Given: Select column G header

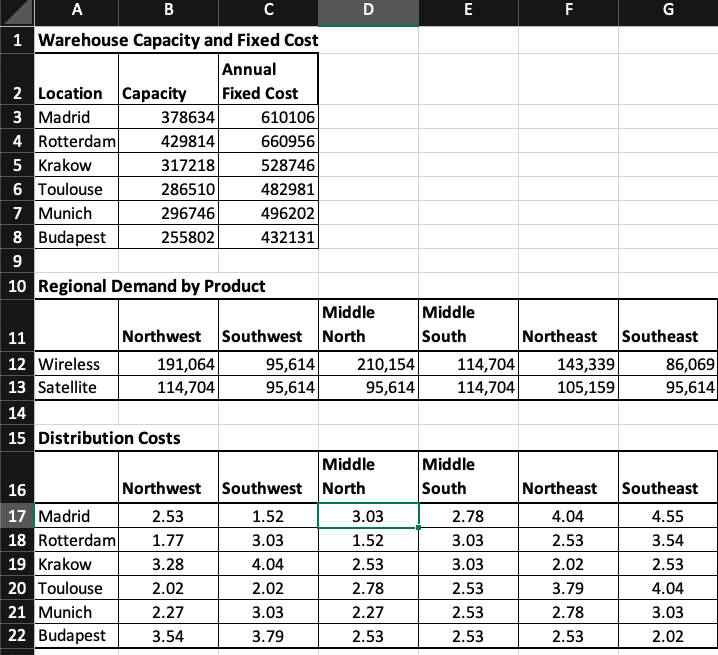Looking at the screenshot, I should (x=668, y=12).
